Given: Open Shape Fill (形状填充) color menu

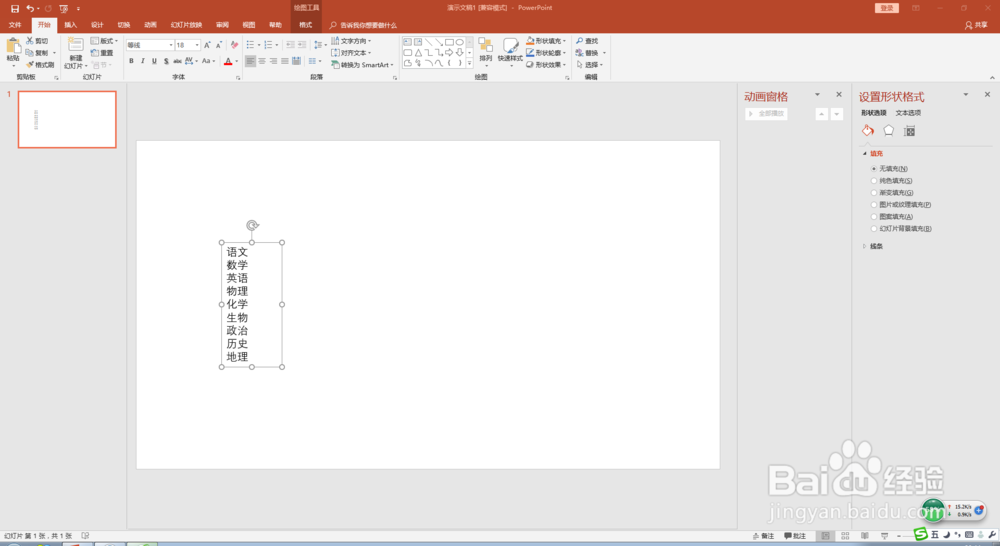Looking at the screenshot, I should pyautogui.click(x=547, y=41).
